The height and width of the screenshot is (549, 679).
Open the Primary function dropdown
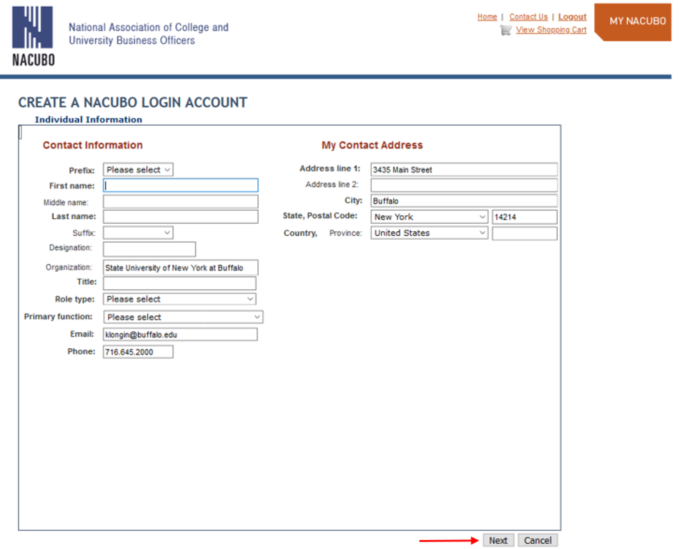click(x=183, y=317)
